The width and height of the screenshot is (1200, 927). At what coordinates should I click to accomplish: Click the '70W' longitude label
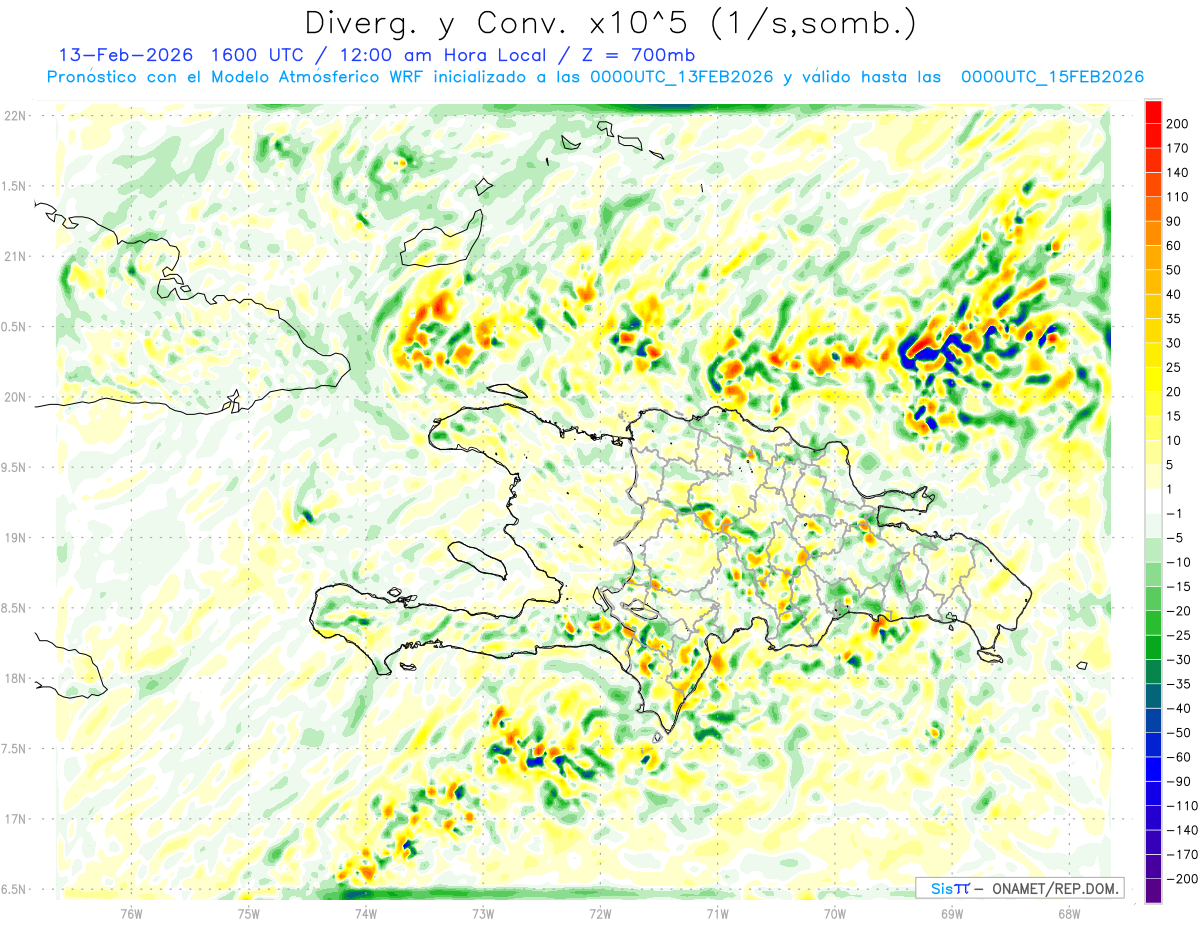click(x=834, y=913)
